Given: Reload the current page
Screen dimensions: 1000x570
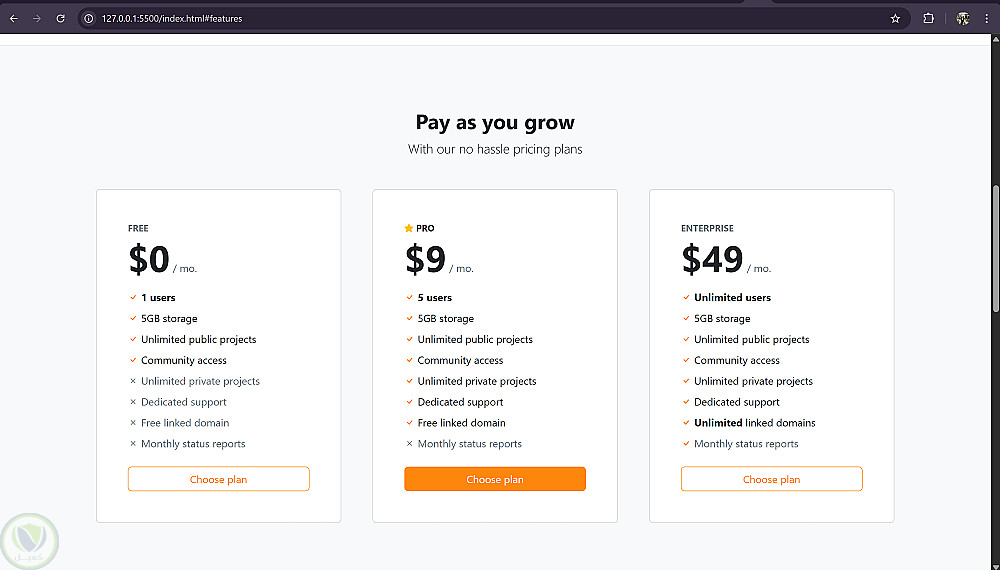Looking at the screenshot, I should click(x=60, y=18).
